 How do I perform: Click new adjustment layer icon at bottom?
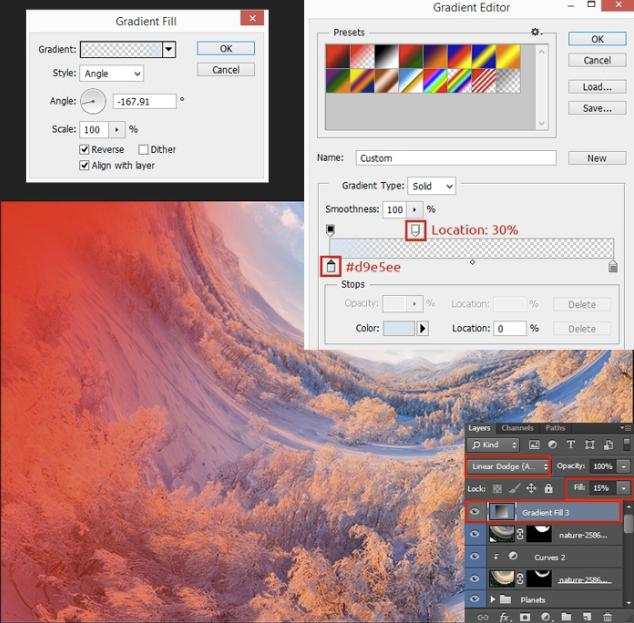click(545, 617)
